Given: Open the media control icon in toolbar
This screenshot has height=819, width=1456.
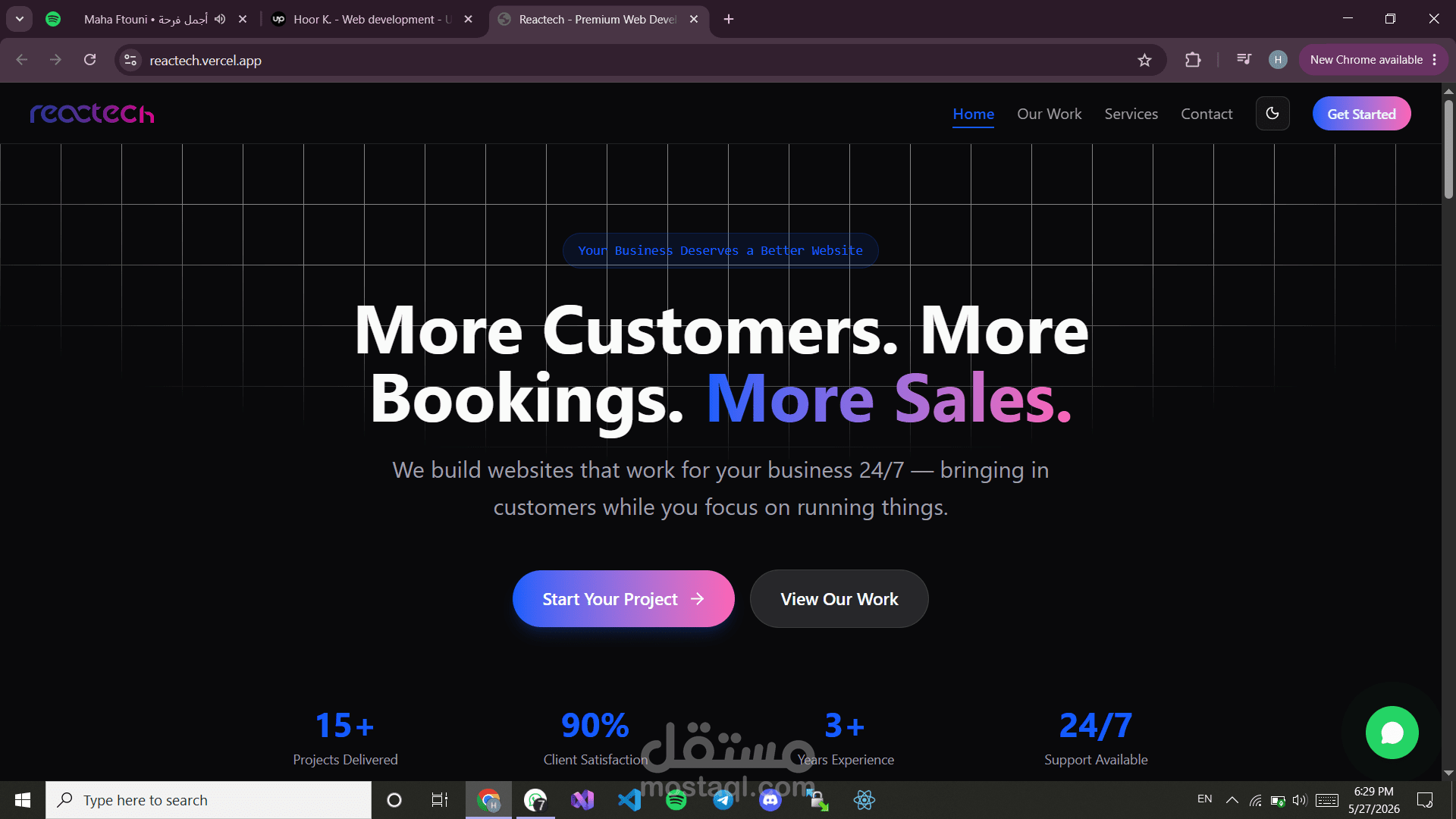Looking at the screenshot, I should pos(1244,59).
